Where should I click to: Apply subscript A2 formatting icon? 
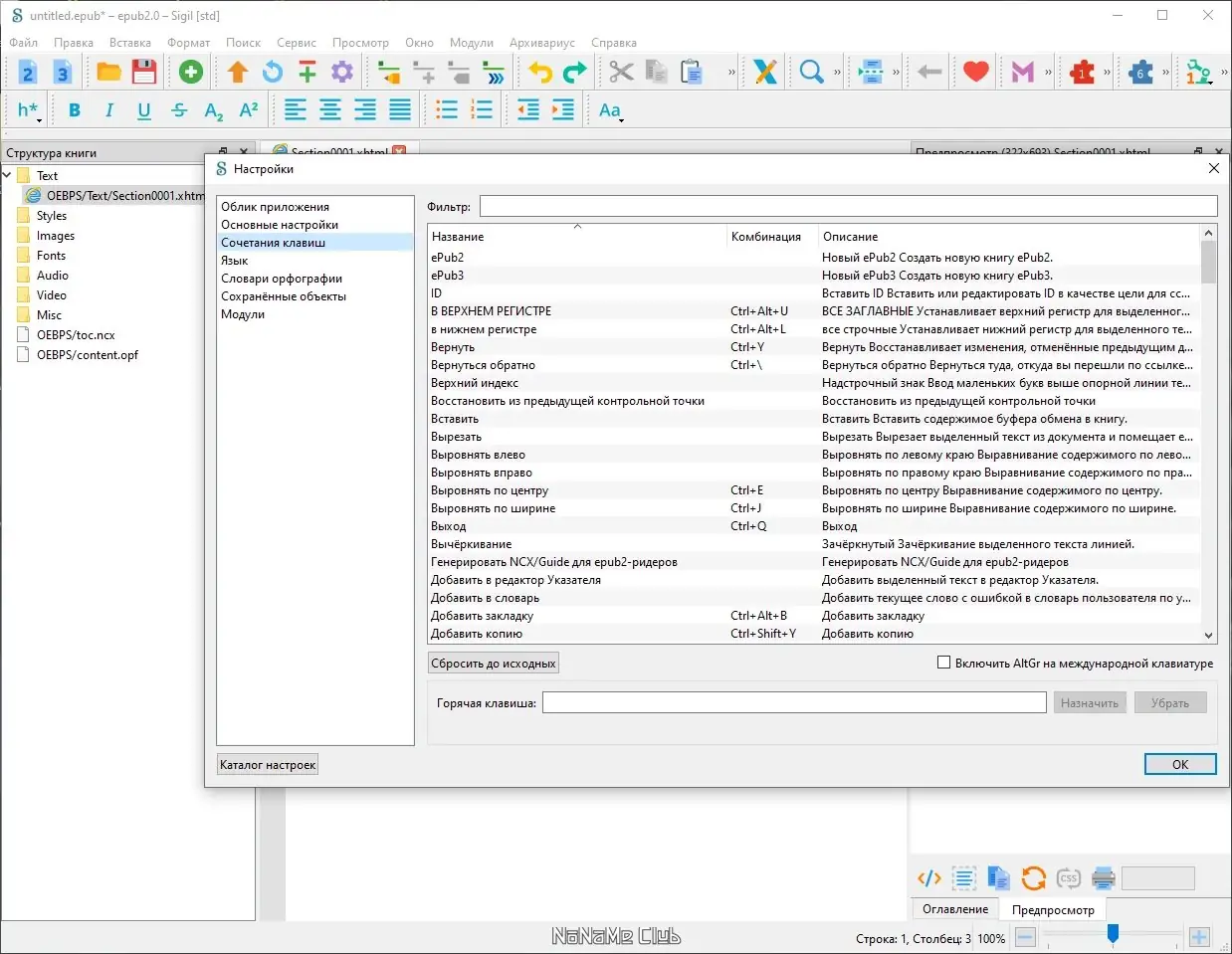[x=214, y=110]
